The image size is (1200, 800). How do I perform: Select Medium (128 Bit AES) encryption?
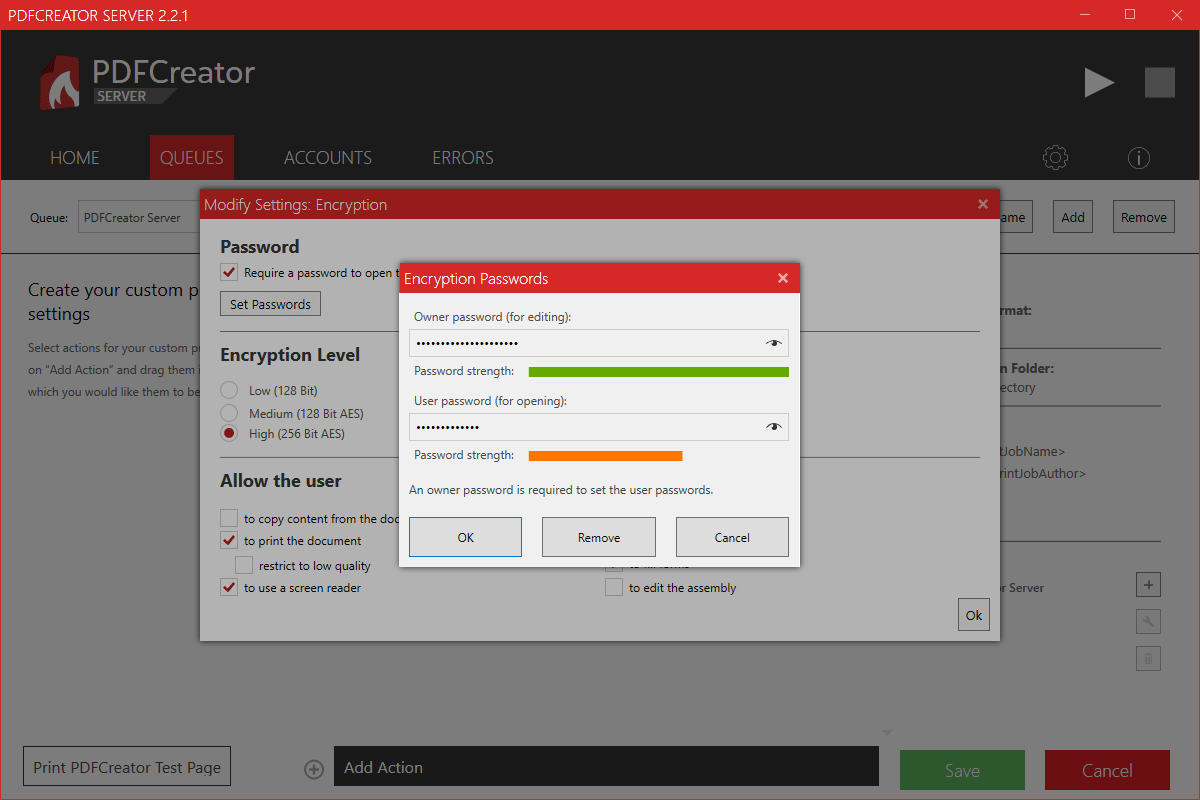click(x=229, y=413)
